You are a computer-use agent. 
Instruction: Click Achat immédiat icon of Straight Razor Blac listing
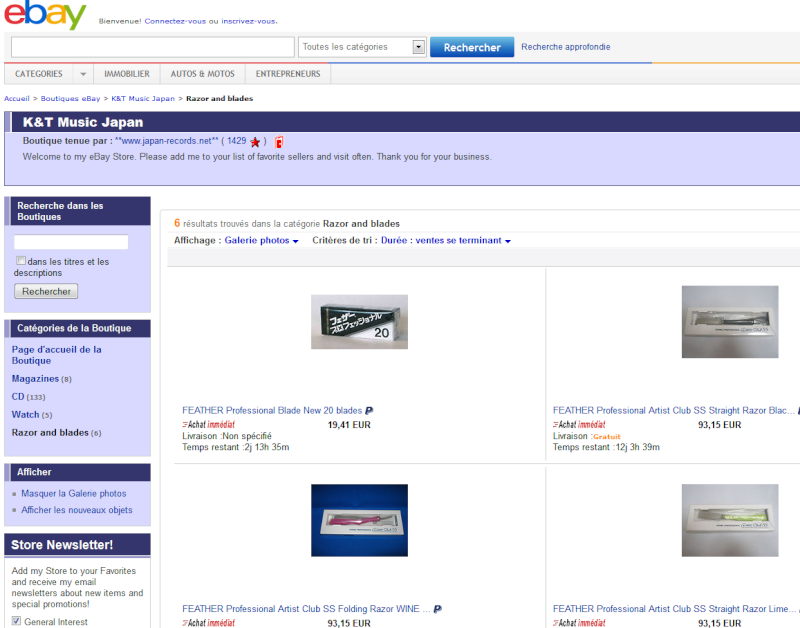tap(579, 424)
